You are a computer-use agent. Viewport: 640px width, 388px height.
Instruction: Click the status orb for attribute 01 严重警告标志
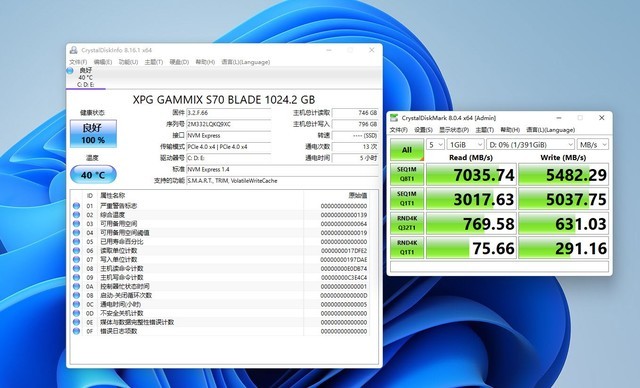76,206
